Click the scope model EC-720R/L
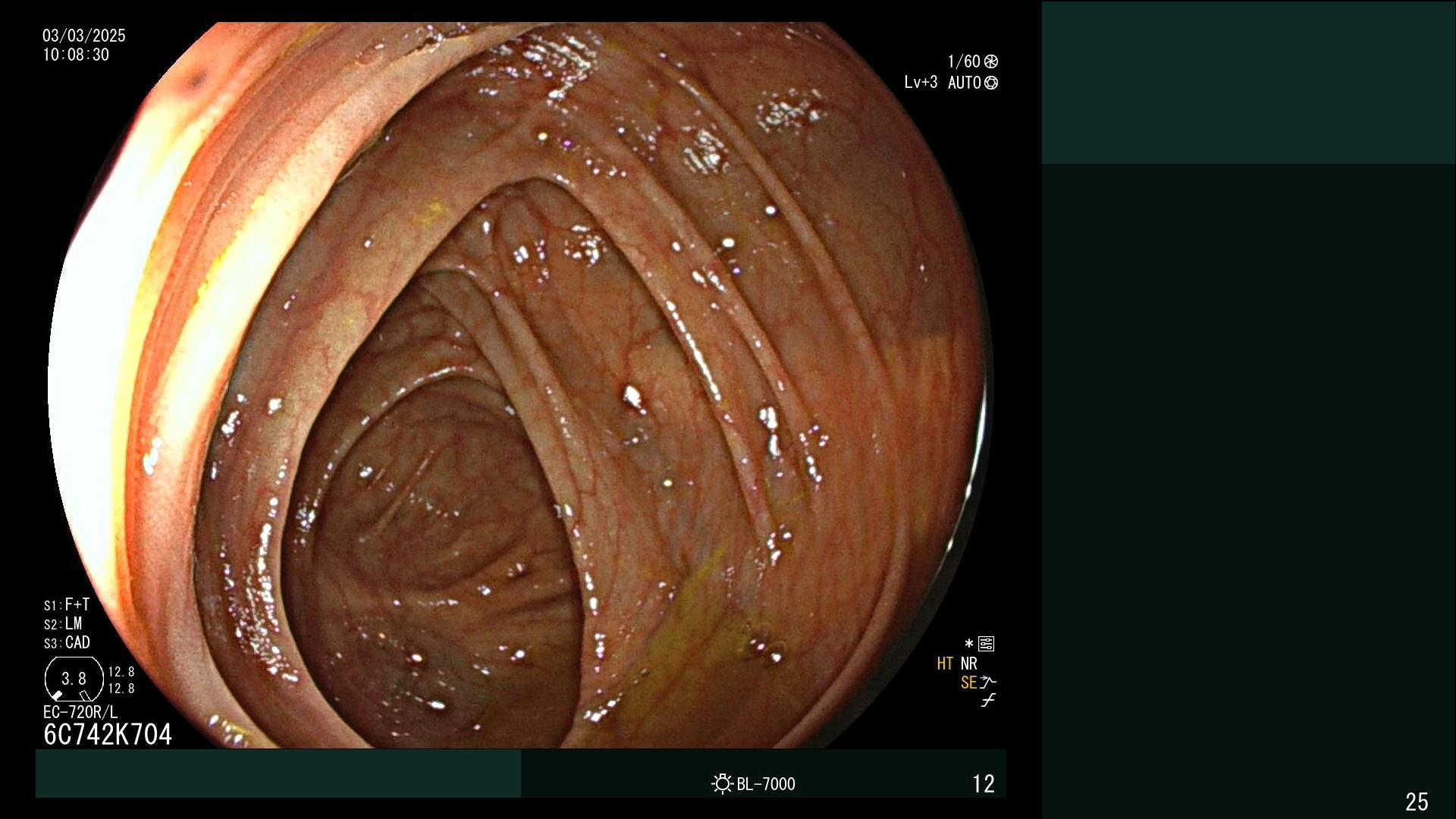 coord(80,712)
